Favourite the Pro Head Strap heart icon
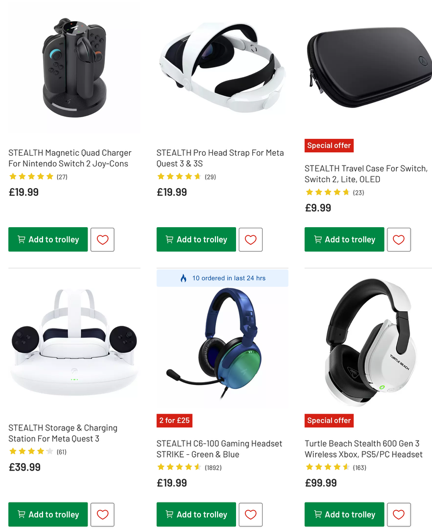Image resolution: width=432 pixels, height=530 pixels. (x=250, y=240)
